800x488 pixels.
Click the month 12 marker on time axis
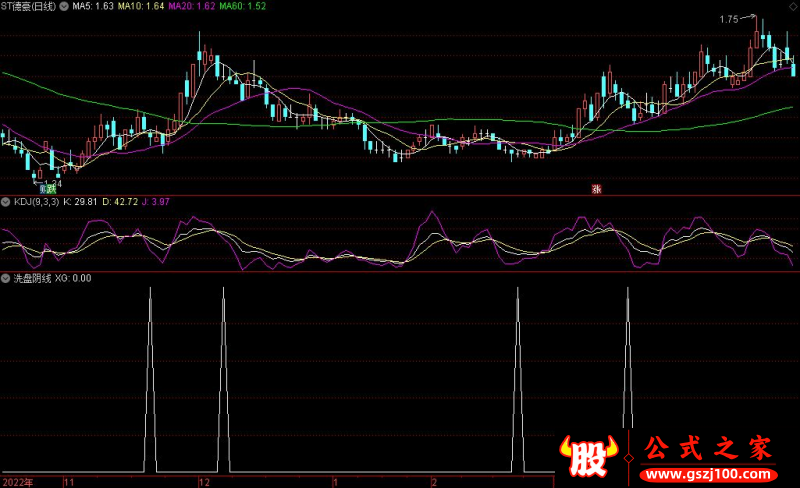point(206,481)
